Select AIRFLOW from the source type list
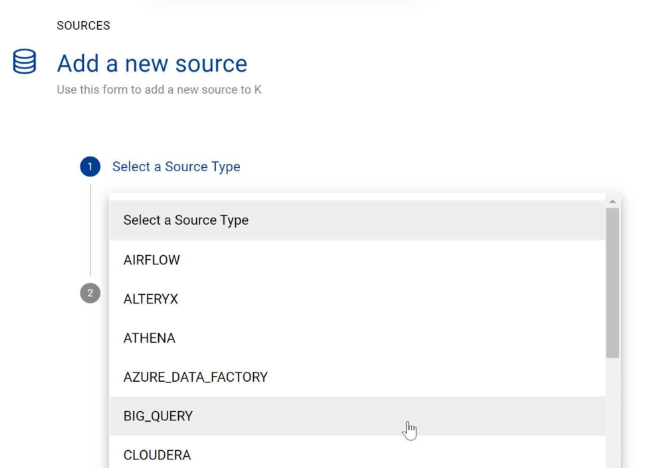658x468 pixels. [357, 260]
